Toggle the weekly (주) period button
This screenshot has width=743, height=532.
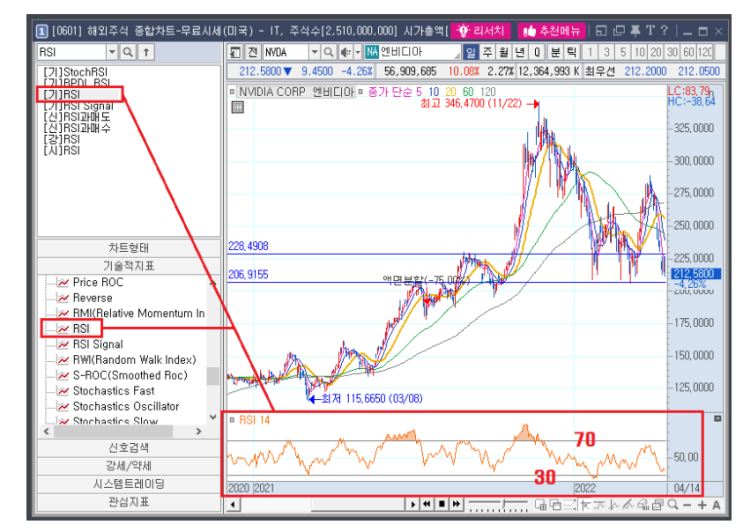487,52
